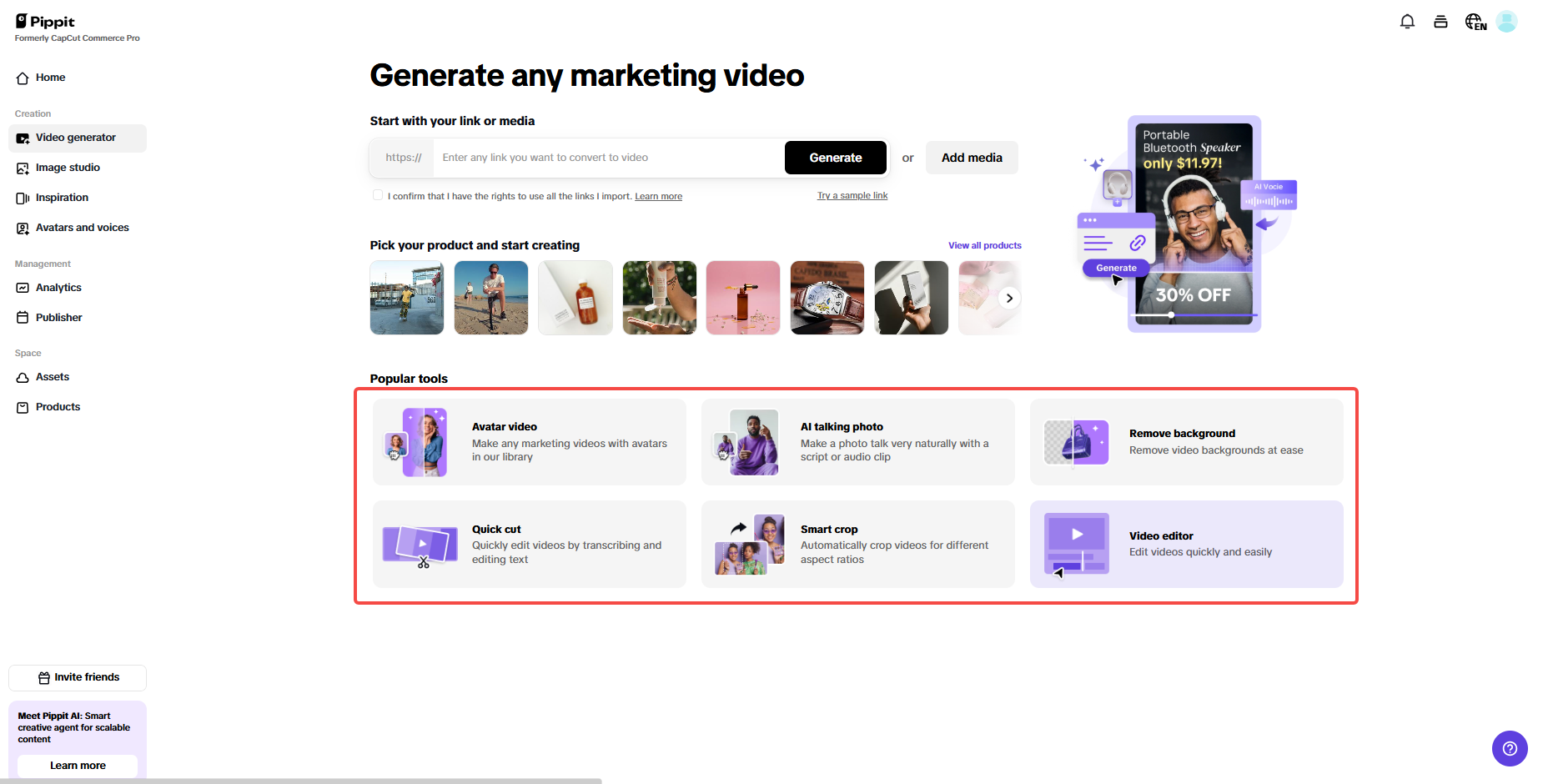
Task: Click the Pippit logo
Action: point(45,21)
